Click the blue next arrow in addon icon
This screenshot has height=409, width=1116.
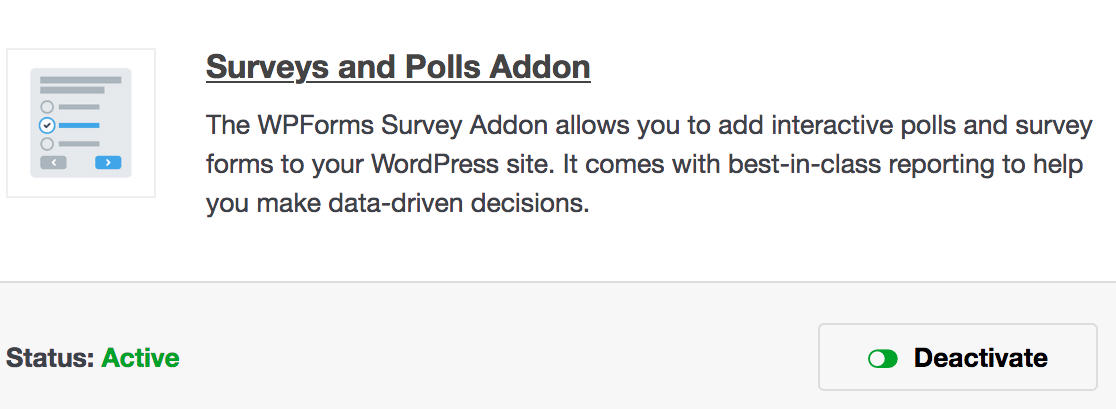pos(108,163)
